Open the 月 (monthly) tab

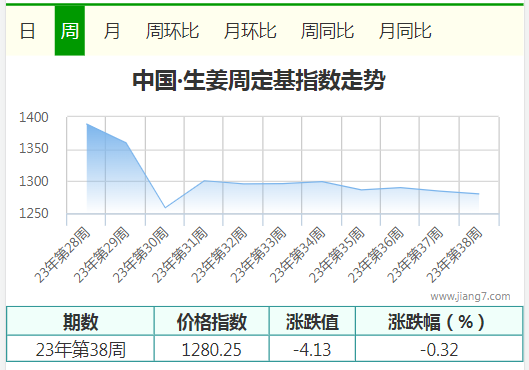(112, 31)
